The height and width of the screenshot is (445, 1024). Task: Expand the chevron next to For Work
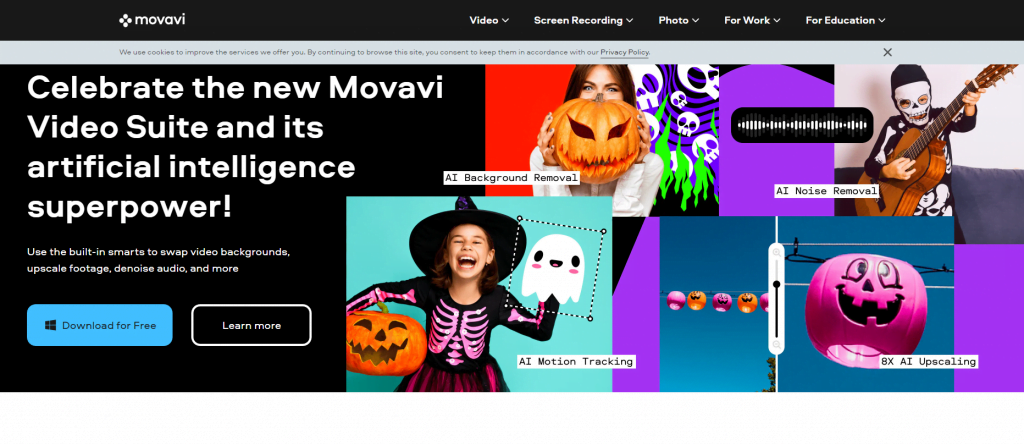[x=777, y=21]
